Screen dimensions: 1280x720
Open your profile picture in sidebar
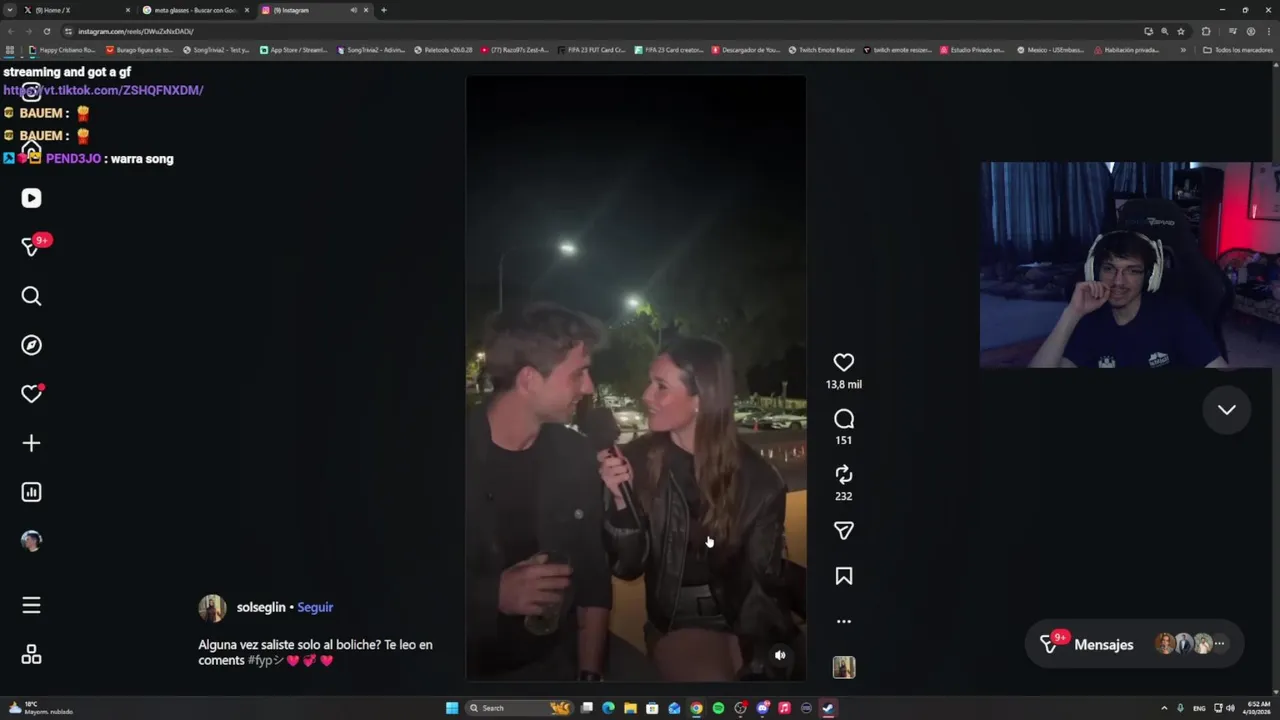pyautogui.click(x=31, y=541)
